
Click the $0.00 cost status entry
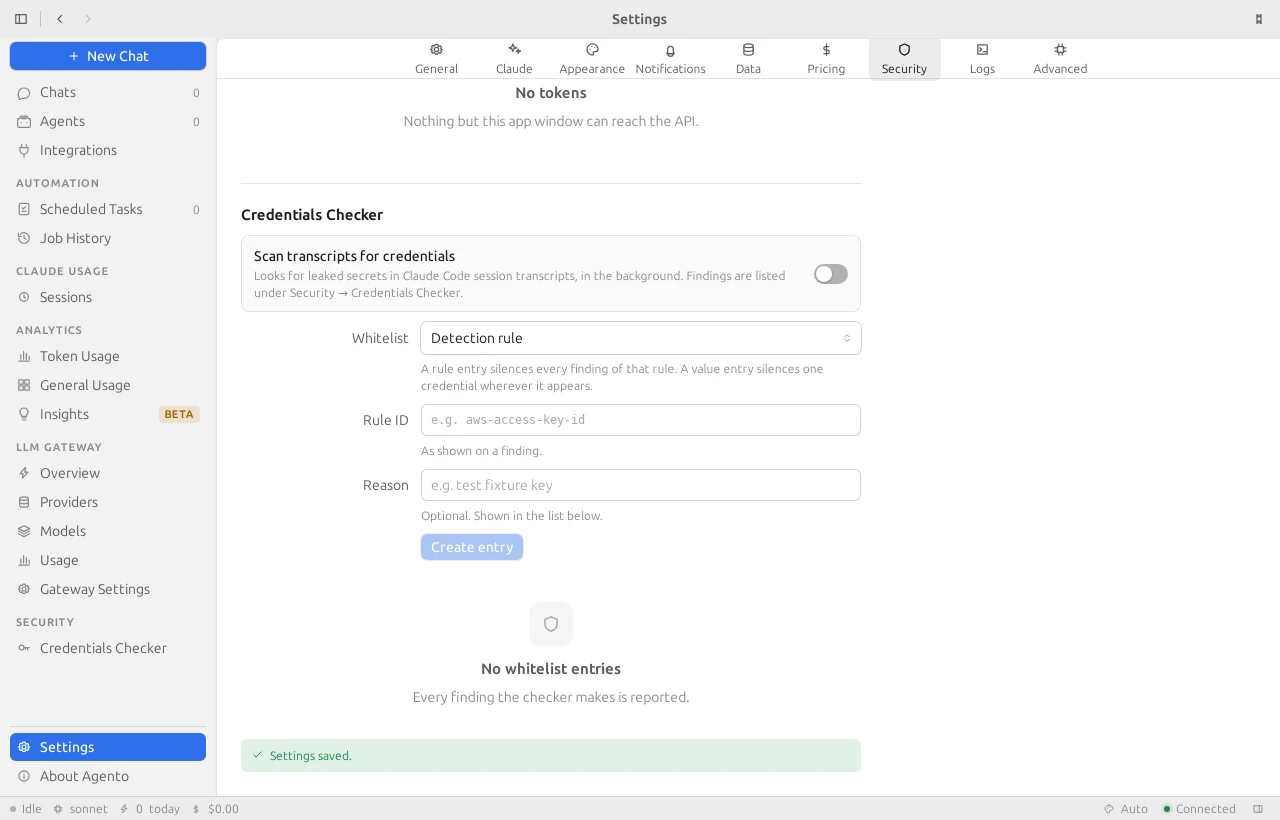(216, 809)
